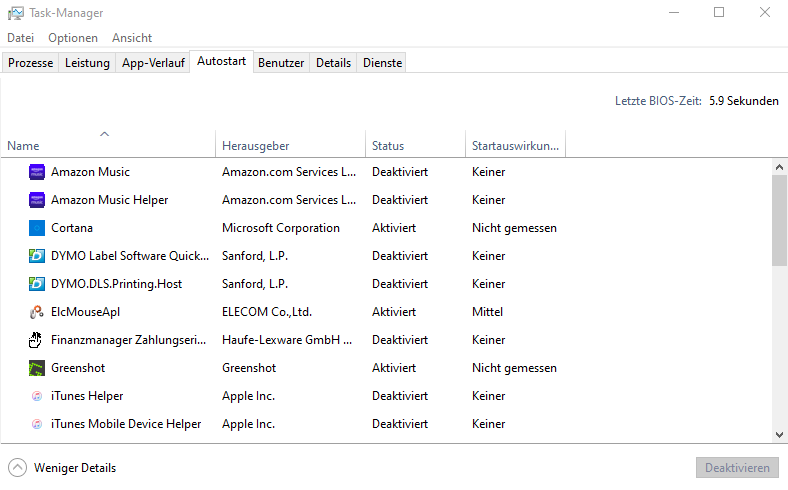Viewport: 788px width, 490px height.
Task: Switch to the App-Verlauf tab
Action: (x=153, y=63)
